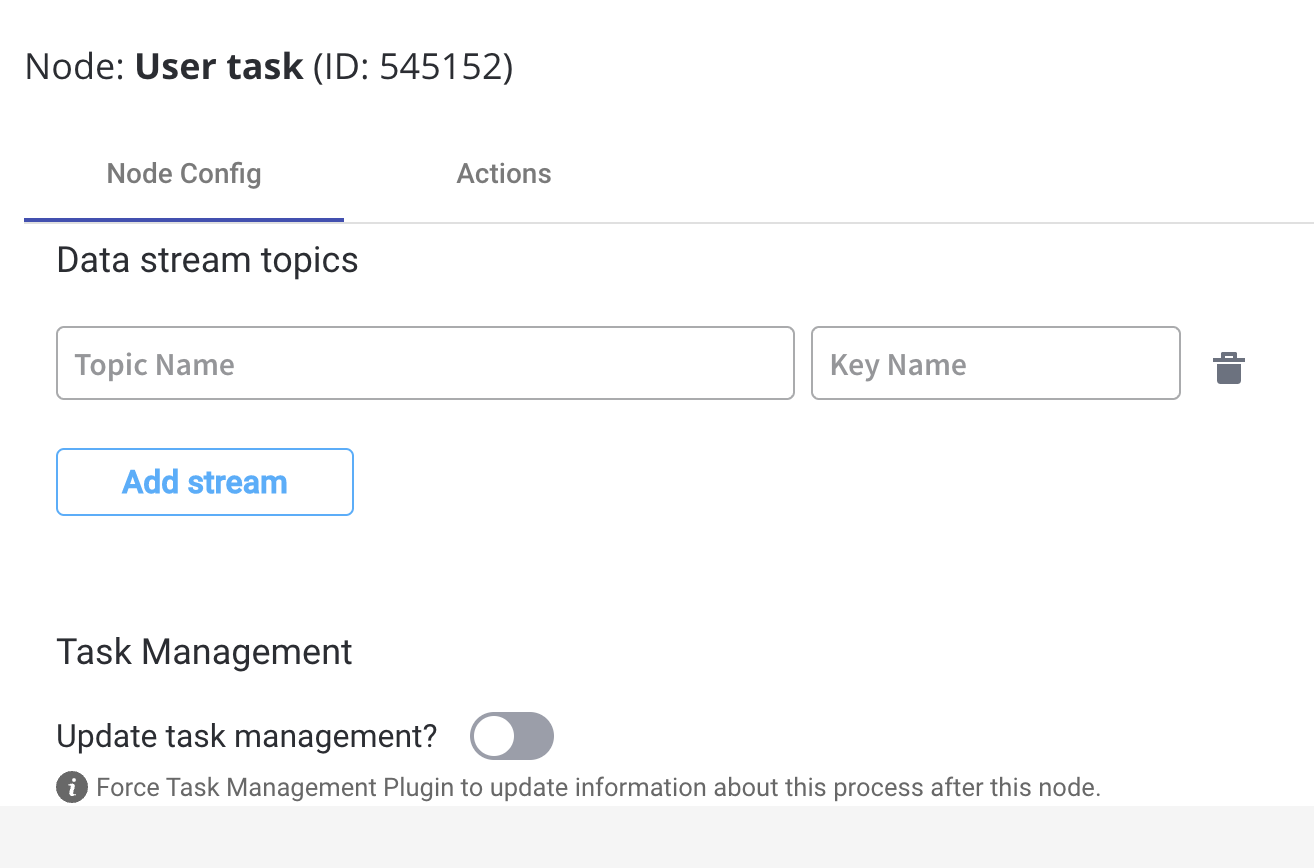1314x868 pixels.
Task: Enable the Update task management switch
Action: click(511, 737)
